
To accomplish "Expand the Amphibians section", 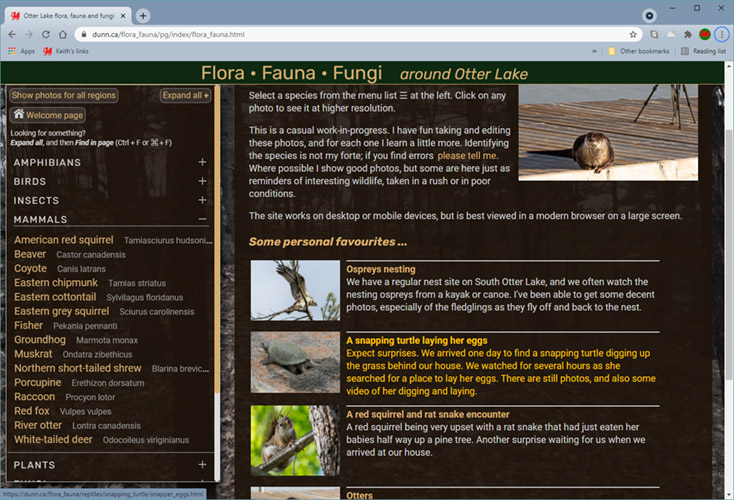I will (202, 162).
